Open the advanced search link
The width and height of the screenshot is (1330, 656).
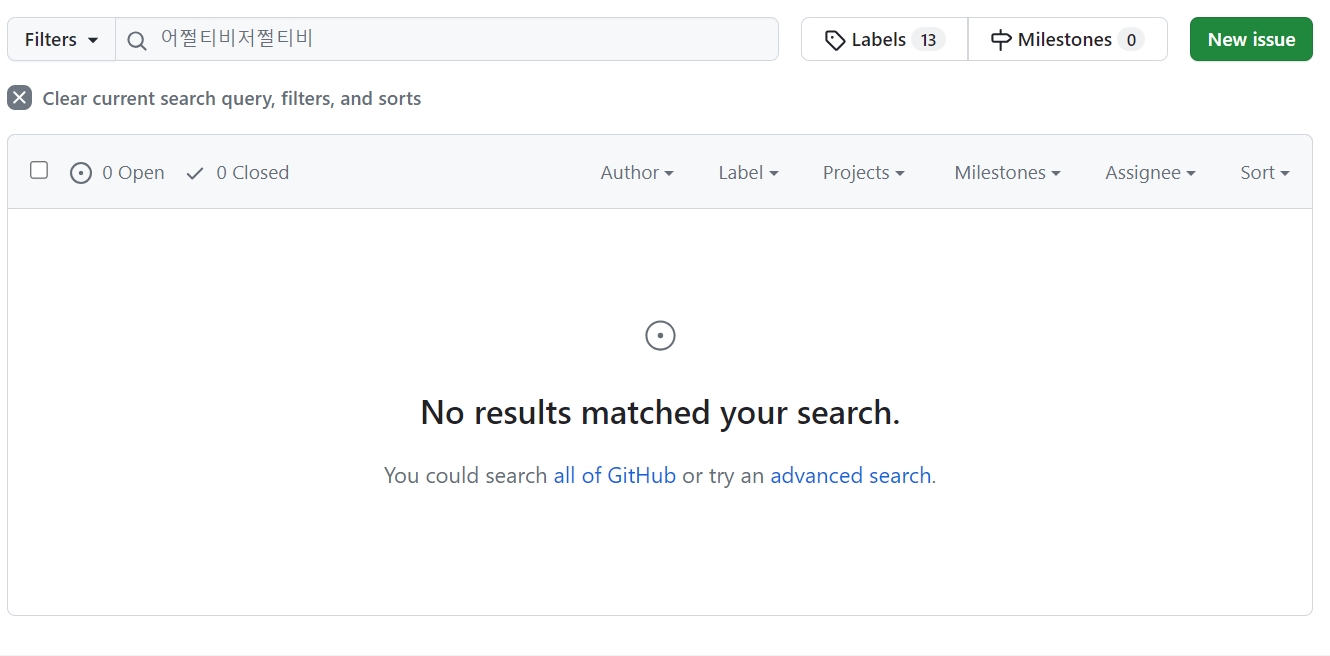(x=850, y=475)
